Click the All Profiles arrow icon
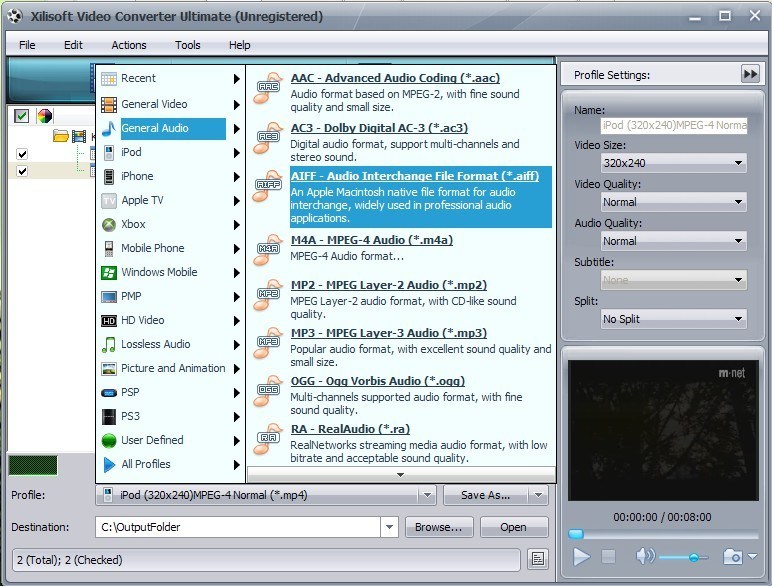 pyautogui.click(x=109, y=464)
